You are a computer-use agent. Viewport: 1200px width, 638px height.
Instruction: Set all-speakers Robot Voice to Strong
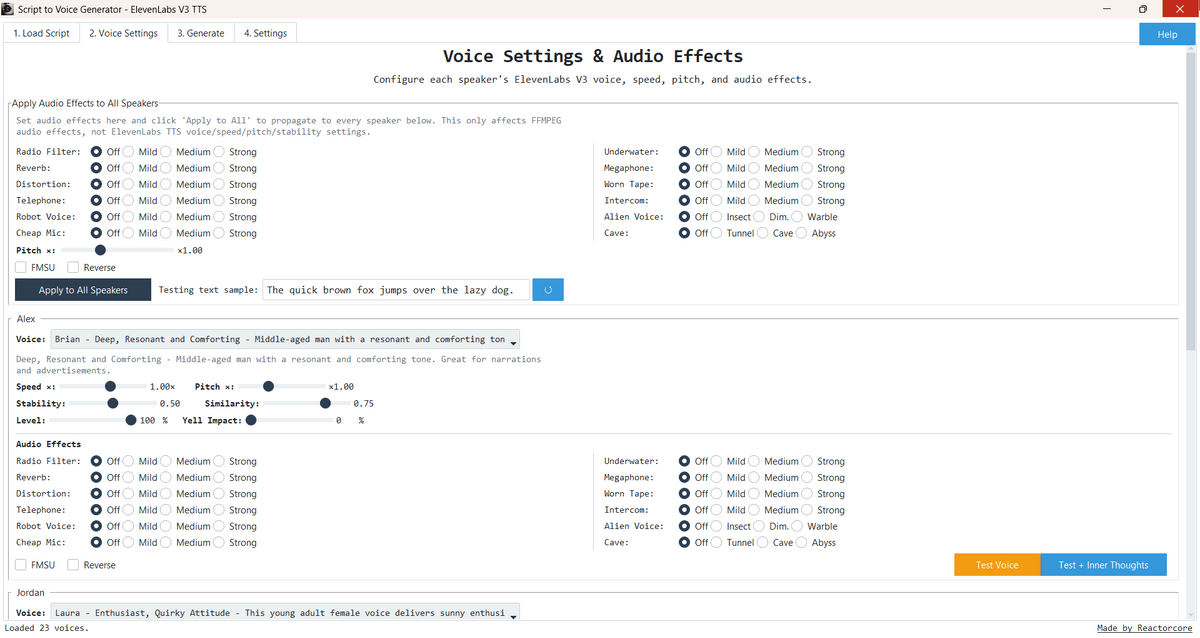pyautogui.click(x=219, y=216)
